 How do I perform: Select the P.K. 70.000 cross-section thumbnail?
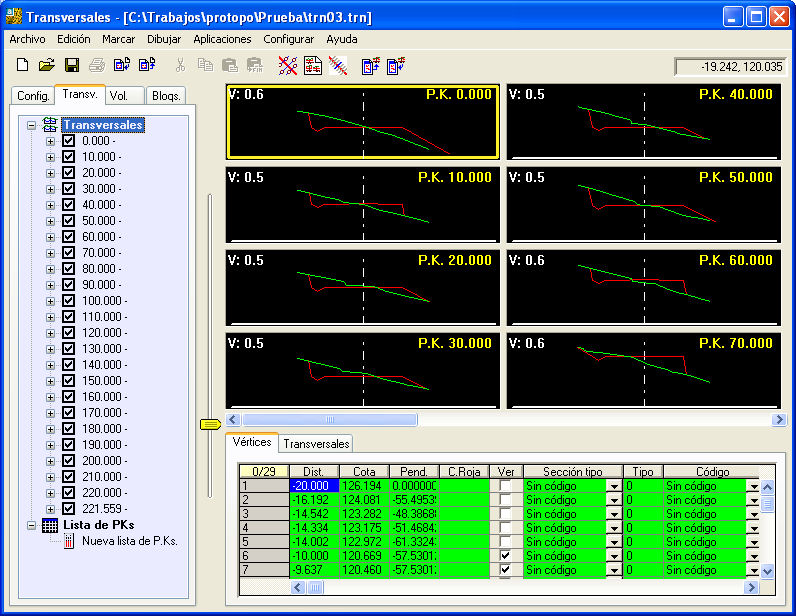(x=644, y=371)
